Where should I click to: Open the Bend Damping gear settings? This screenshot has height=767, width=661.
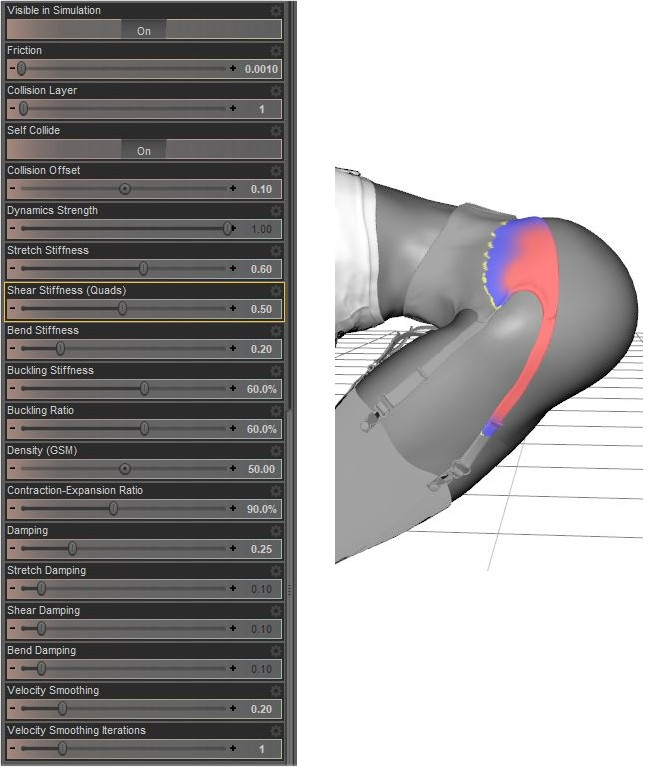click(x=276, y=651)
